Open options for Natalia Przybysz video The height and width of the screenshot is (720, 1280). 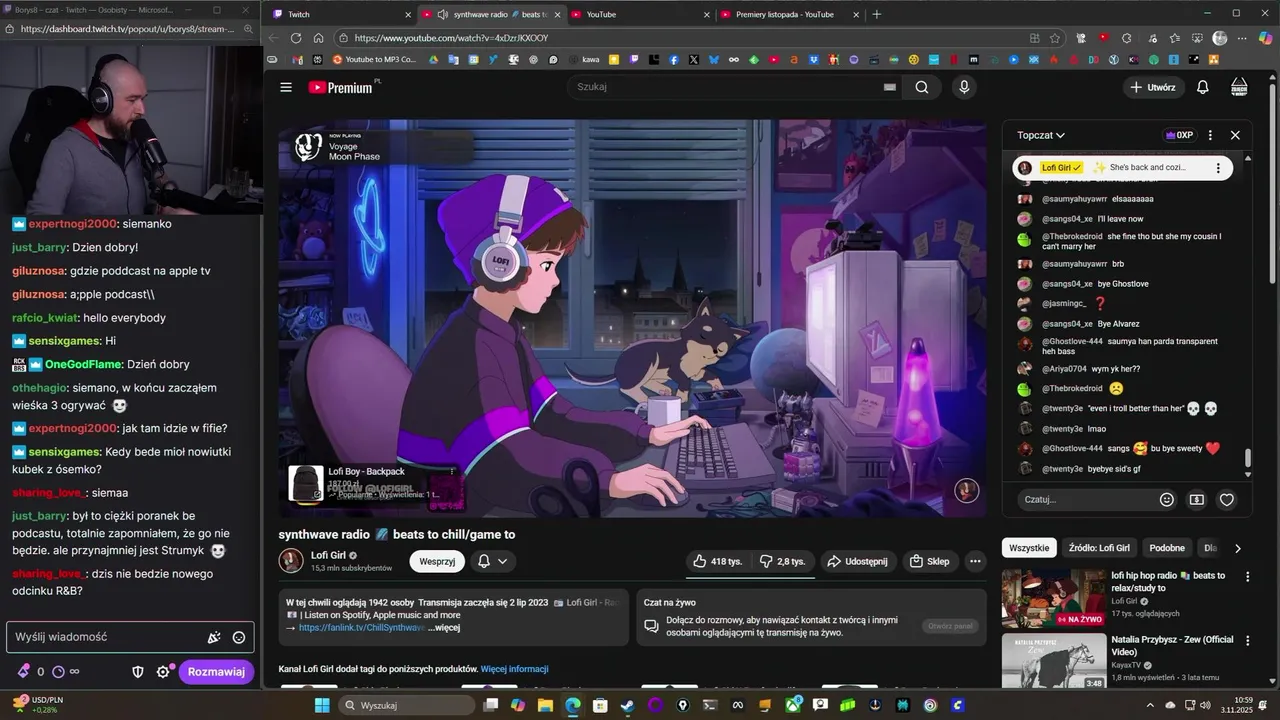point(1247,640)
